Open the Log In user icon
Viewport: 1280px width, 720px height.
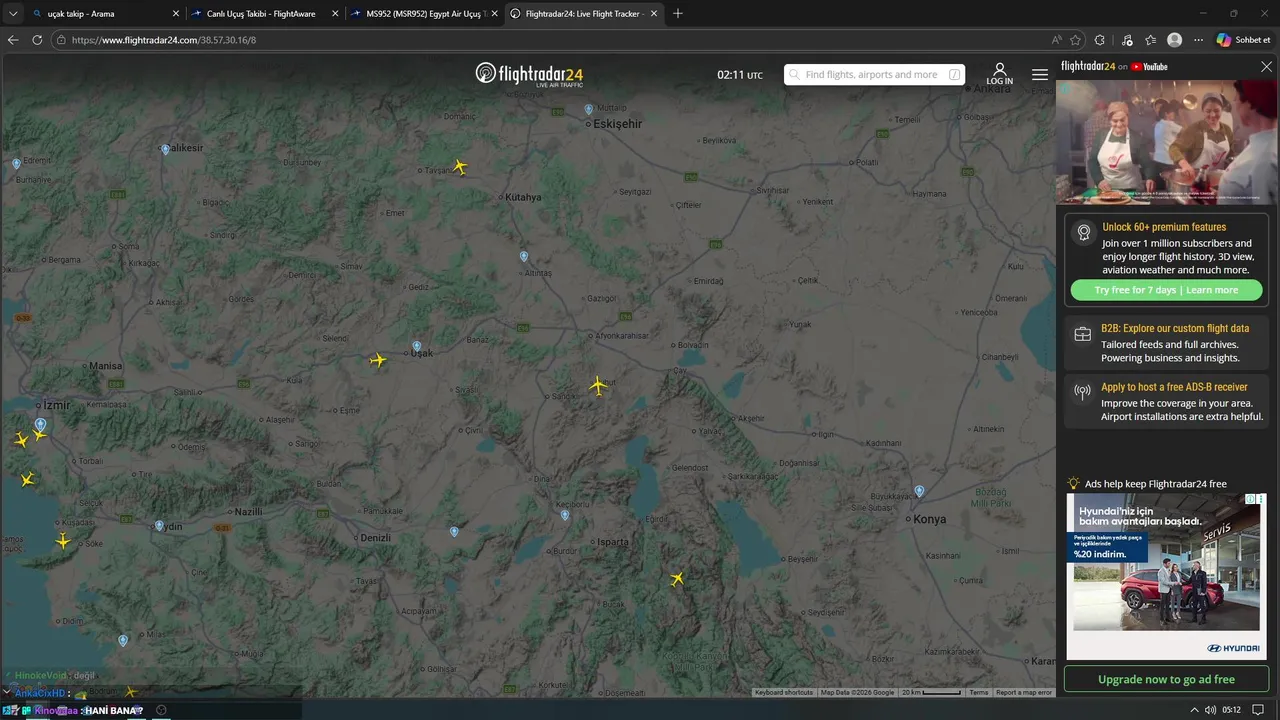point(999,75)
